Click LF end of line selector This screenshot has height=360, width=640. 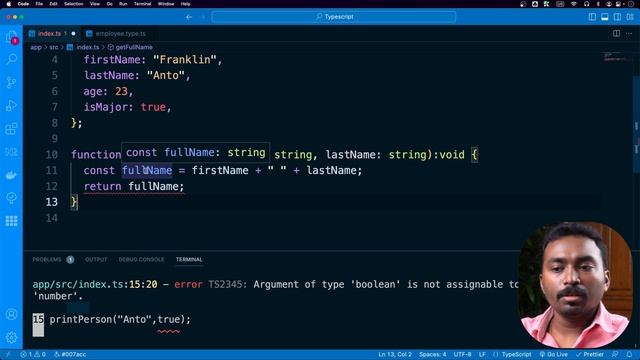click(482, 354)
